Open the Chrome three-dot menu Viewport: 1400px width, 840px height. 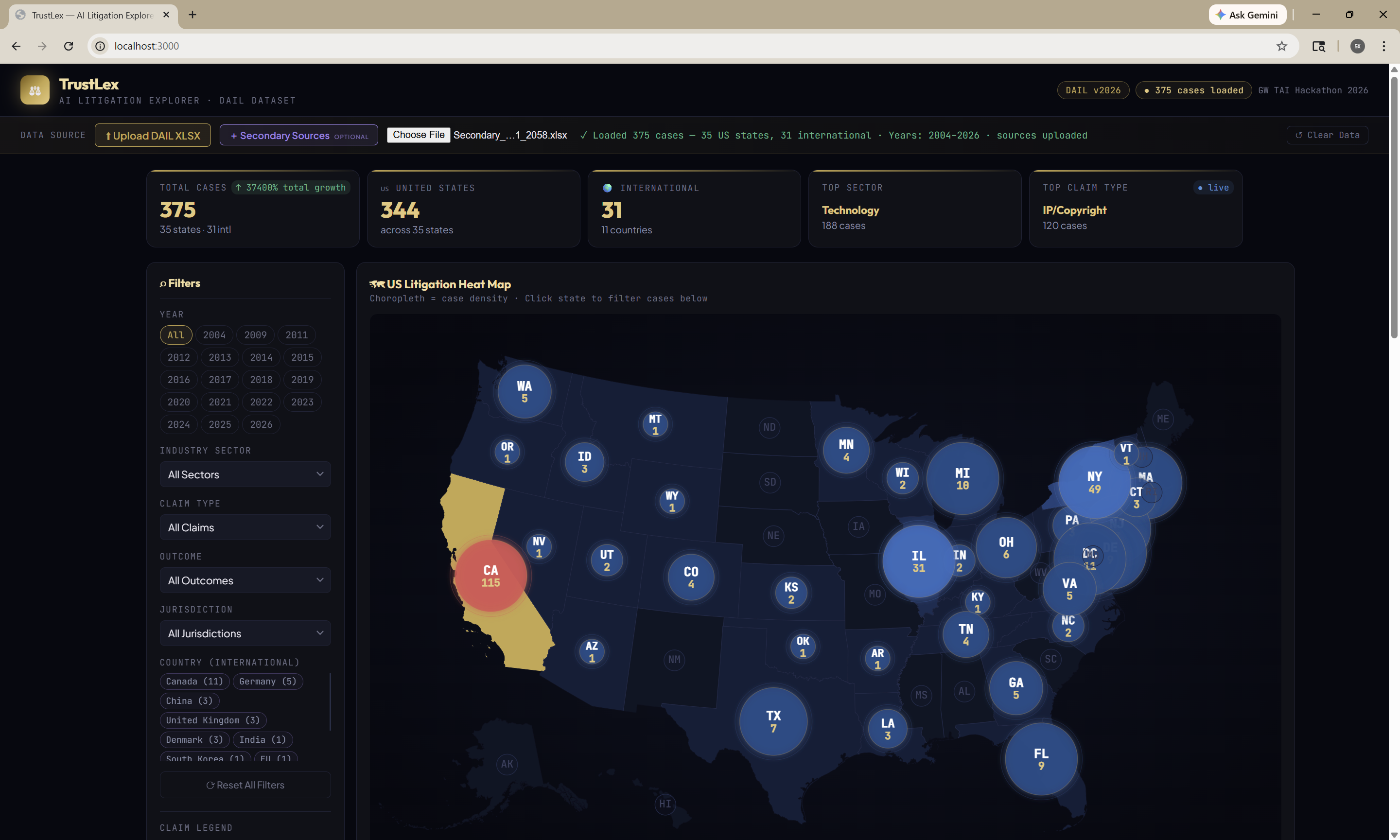(x=1383, y=46)
